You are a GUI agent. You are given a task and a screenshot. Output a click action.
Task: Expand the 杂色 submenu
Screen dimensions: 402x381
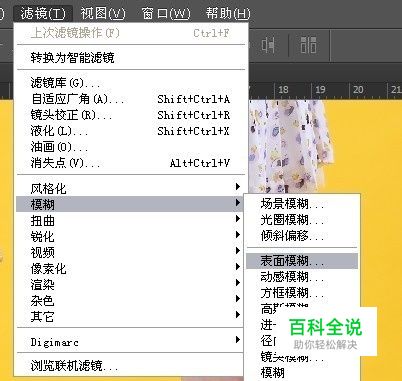[x=131, y=300]
